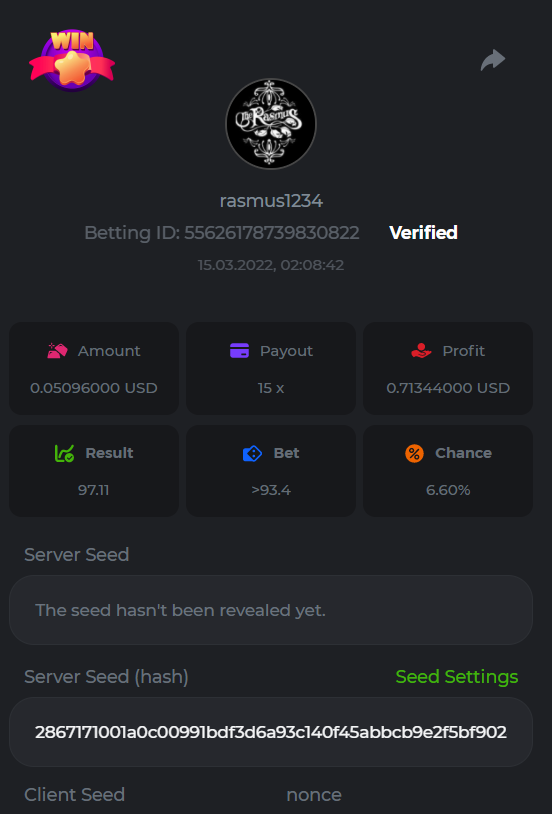Click the Payout 15 x card
Screen dimensions: 552x814
point(271,368)
